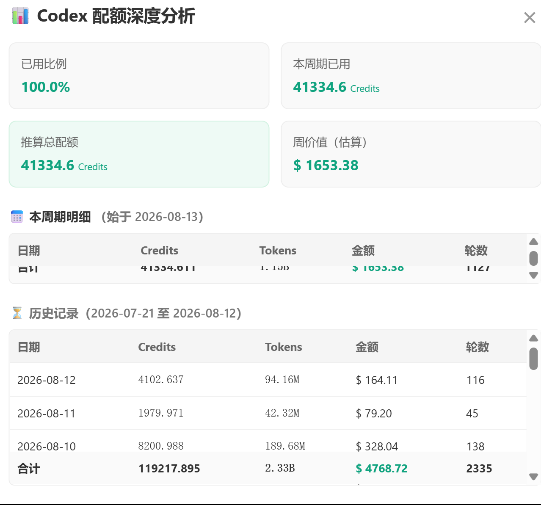Click the 8200.988 credits cell
541x505 pixels.
(161, 446)
